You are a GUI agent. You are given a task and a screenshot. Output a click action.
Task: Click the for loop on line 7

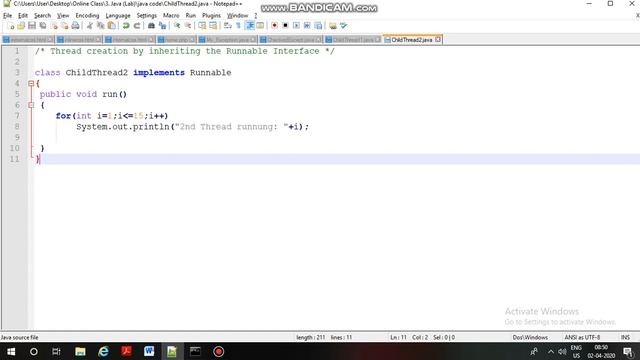click(112, 116)
